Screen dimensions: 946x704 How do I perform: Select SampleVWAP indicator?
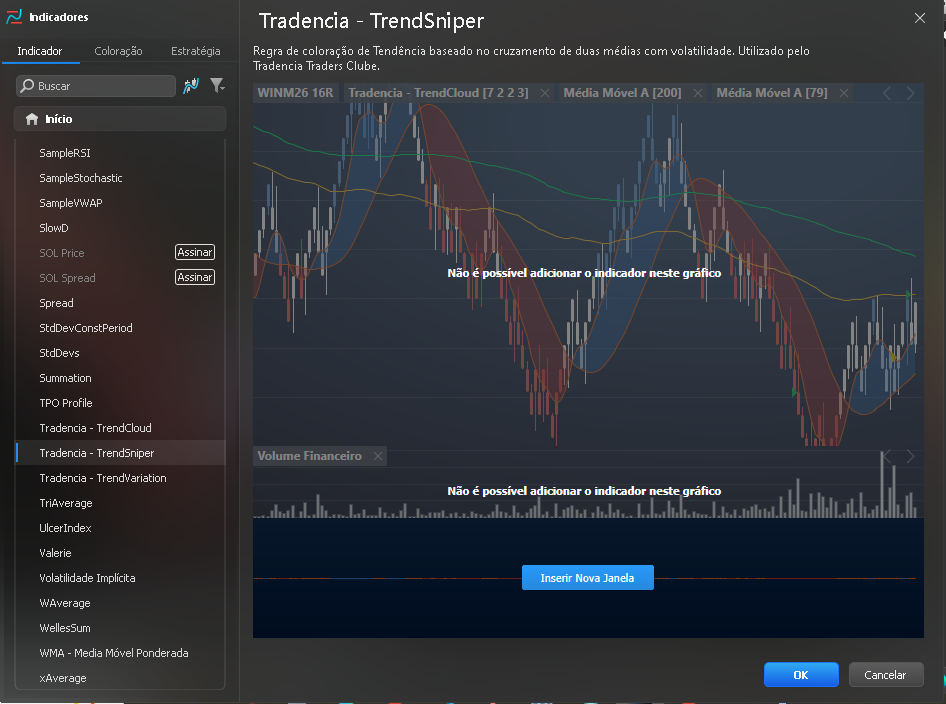click(120, 203)
